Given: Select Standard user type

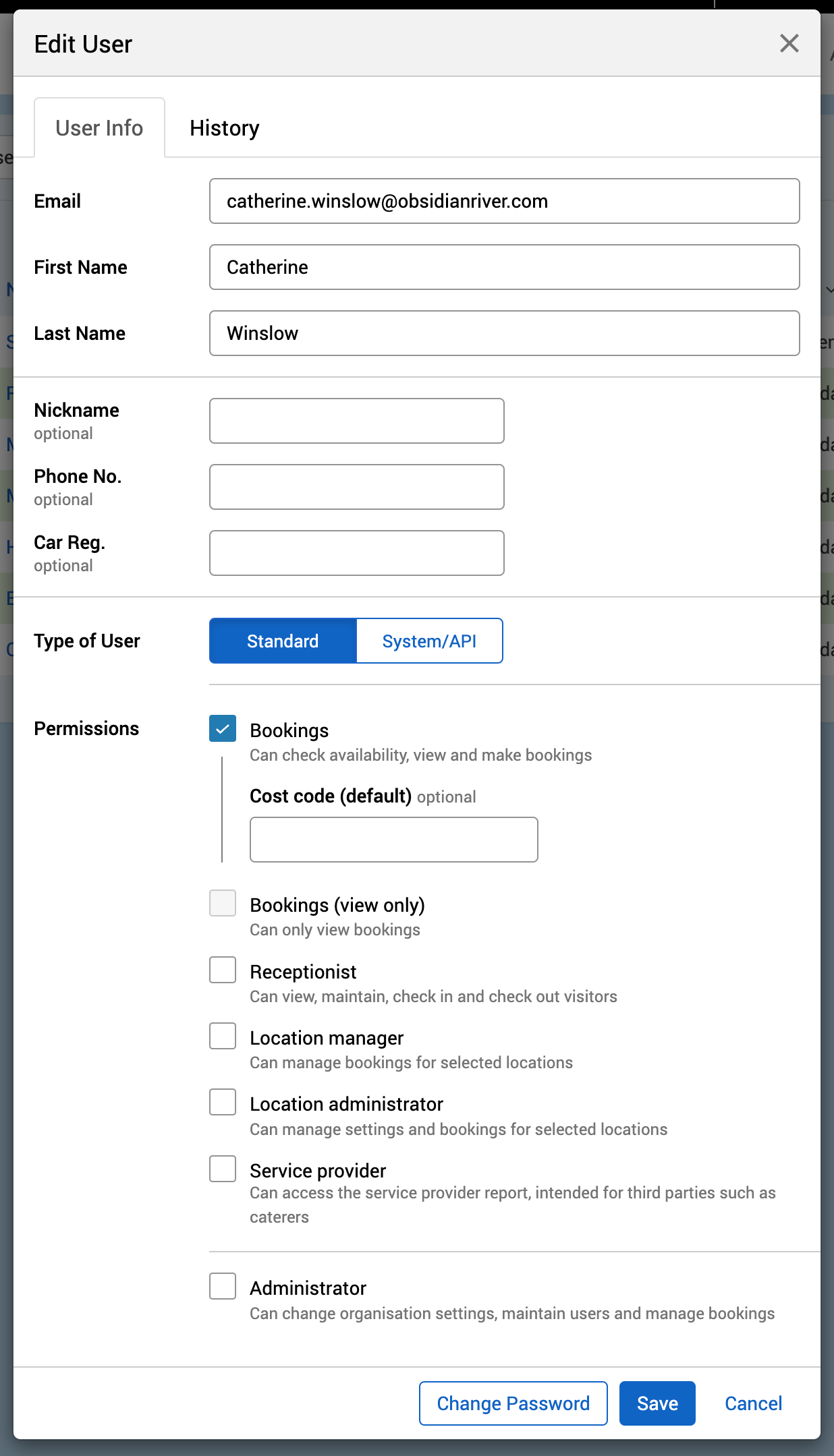Looking at the screenshot, I should click(x=283, y=641).
